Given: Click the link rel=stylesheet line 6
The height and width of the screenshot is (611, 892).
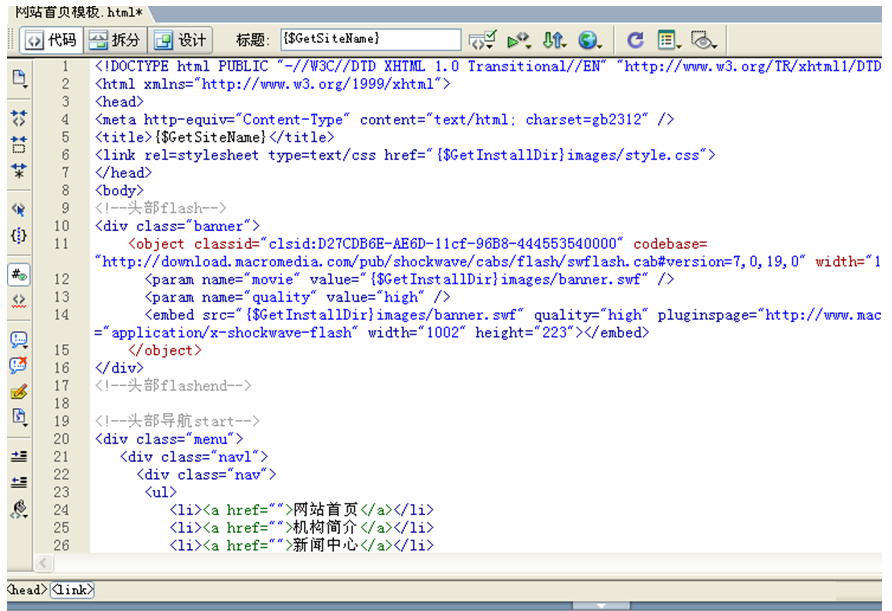Looking at the screenshot, I should (x=405, y=155).
